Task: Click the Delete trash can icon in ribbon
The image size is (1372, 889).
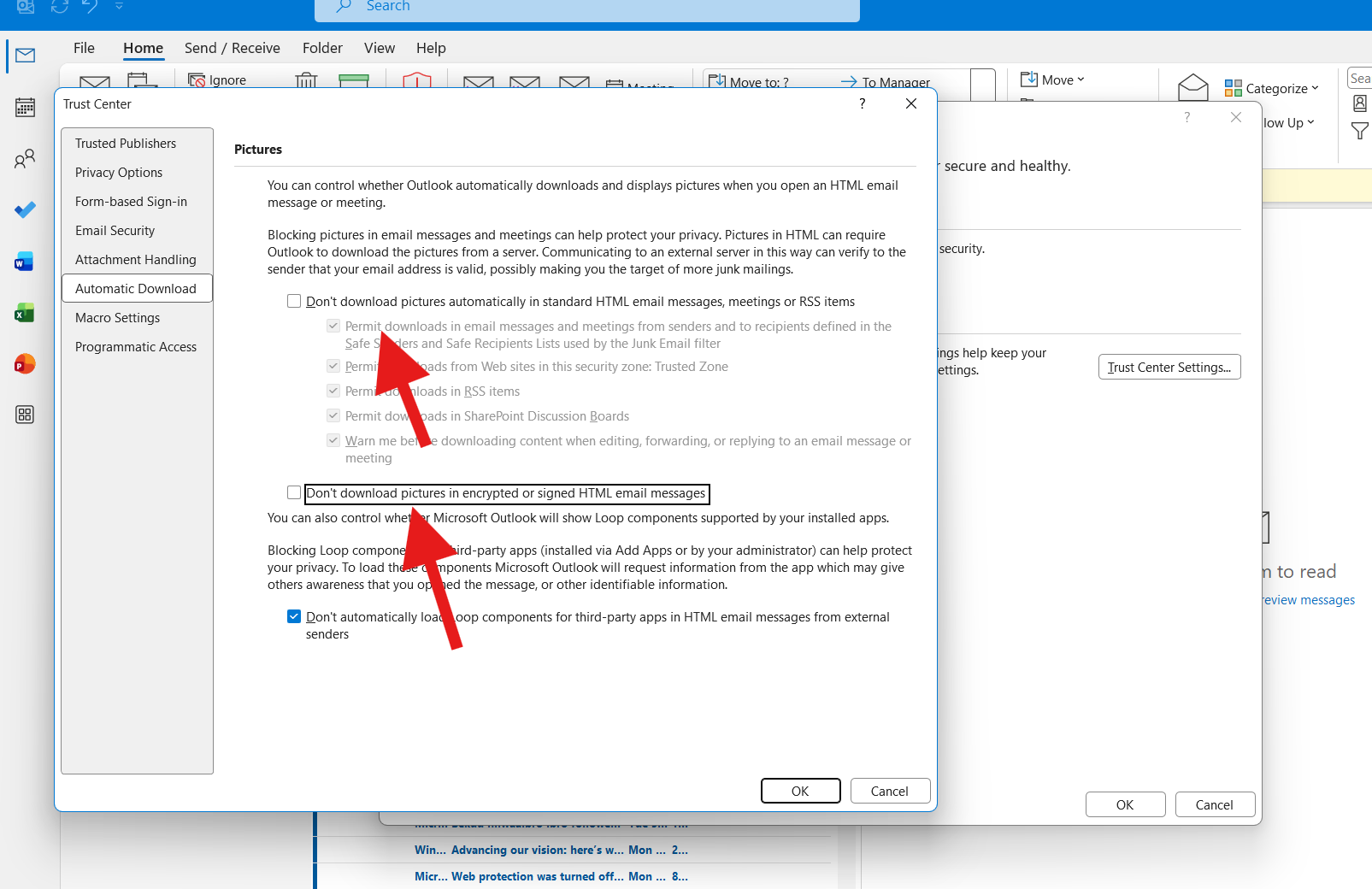Action: (x=306, y=81)
